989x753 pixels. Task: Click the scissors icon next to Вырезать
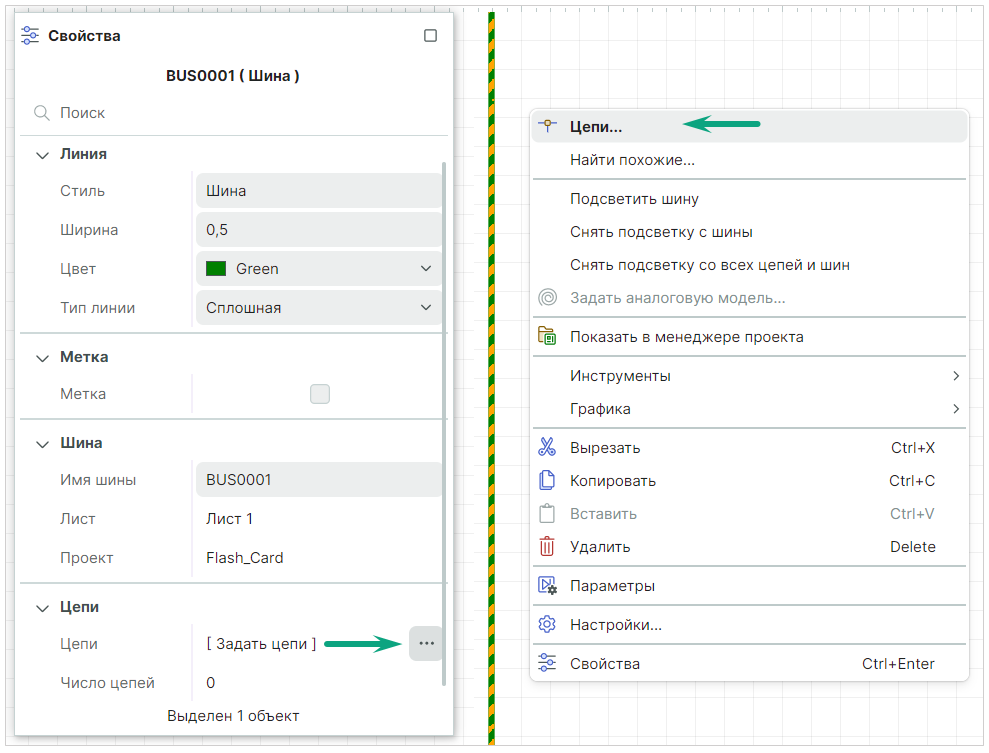[546, 447]
